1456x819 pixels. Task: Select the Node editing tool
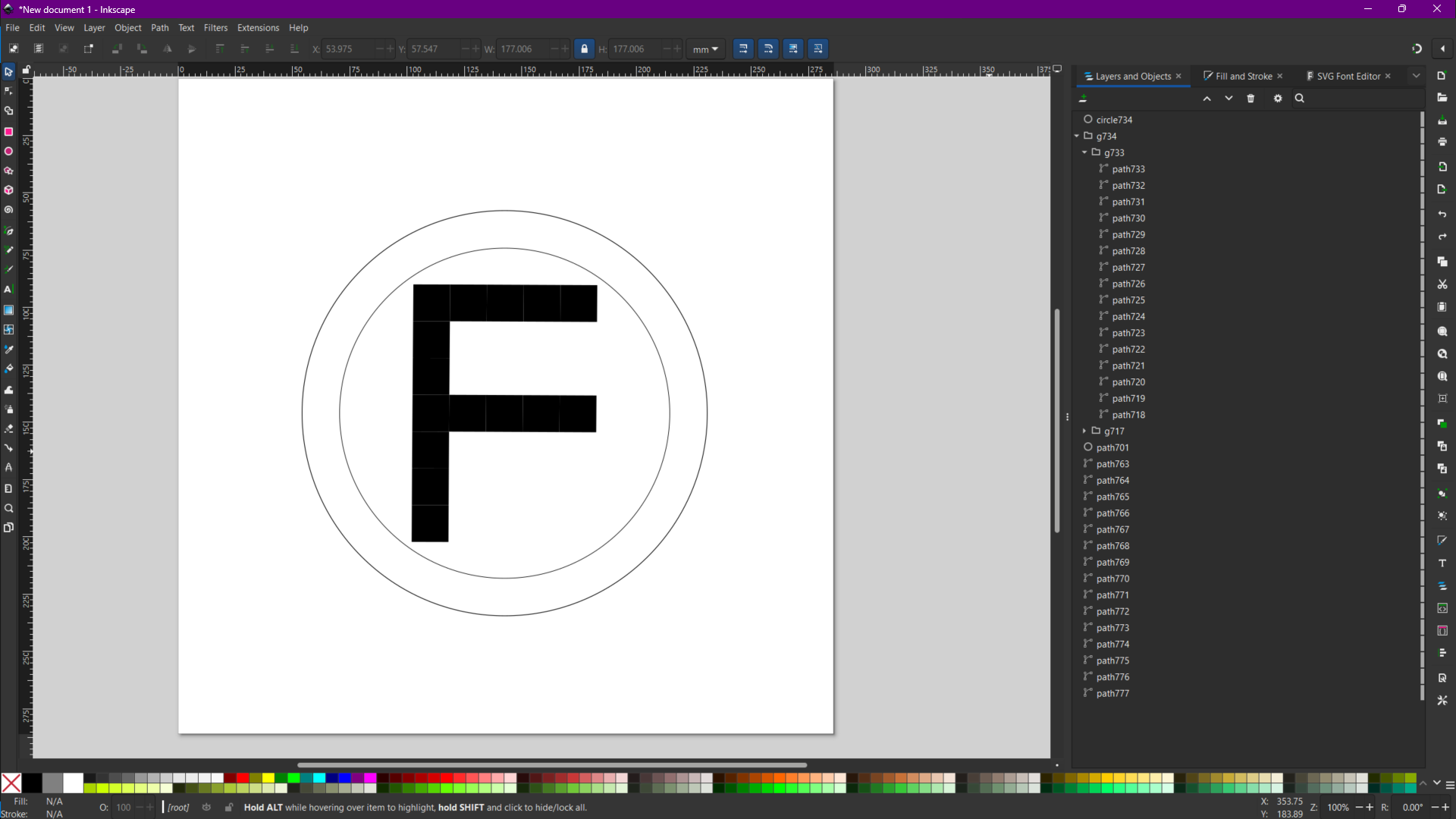pyautogui.click(x=8, y=91)
